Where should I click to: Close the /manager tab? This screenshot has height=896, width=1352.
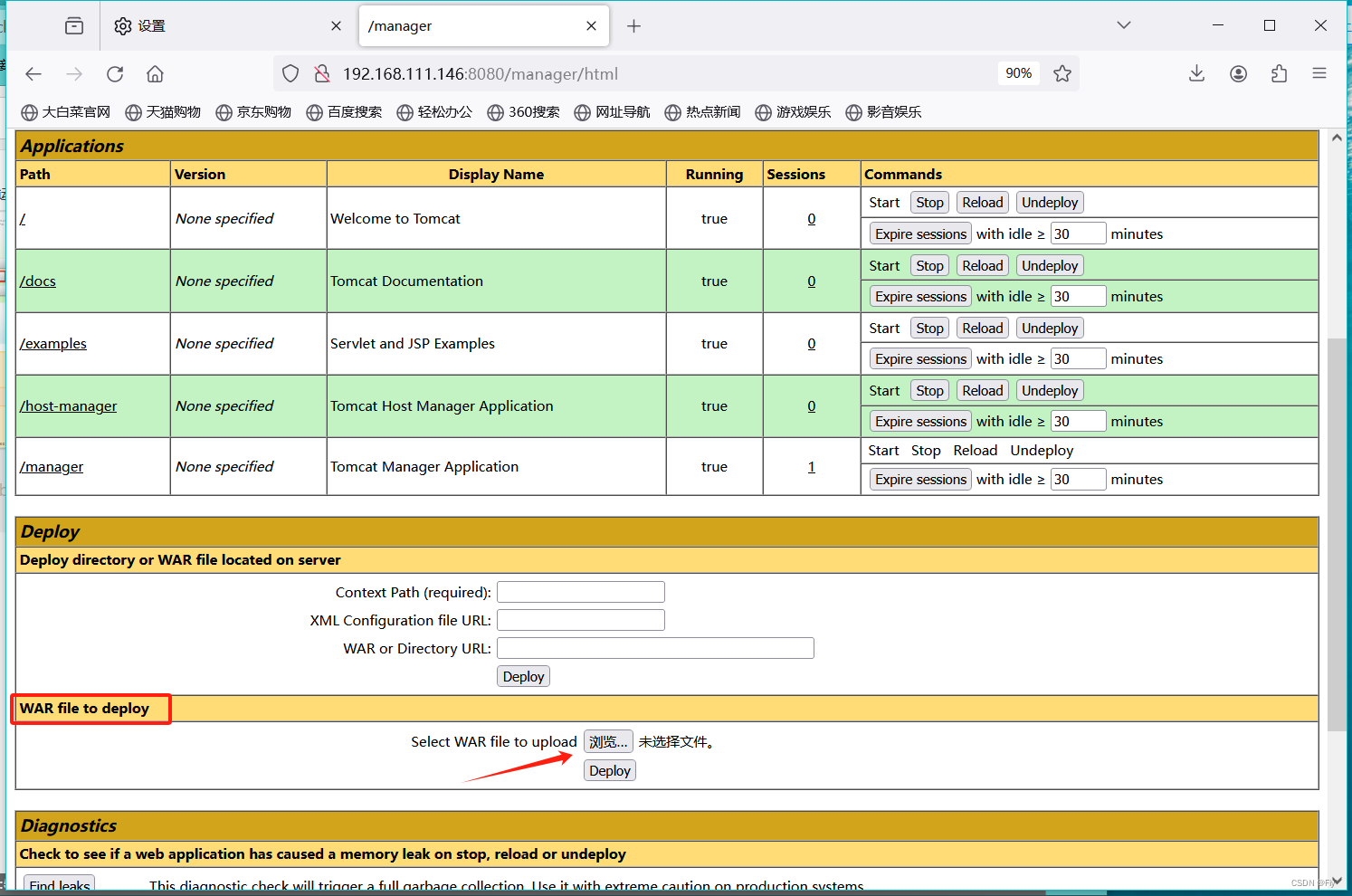click(x=591, y=26)
